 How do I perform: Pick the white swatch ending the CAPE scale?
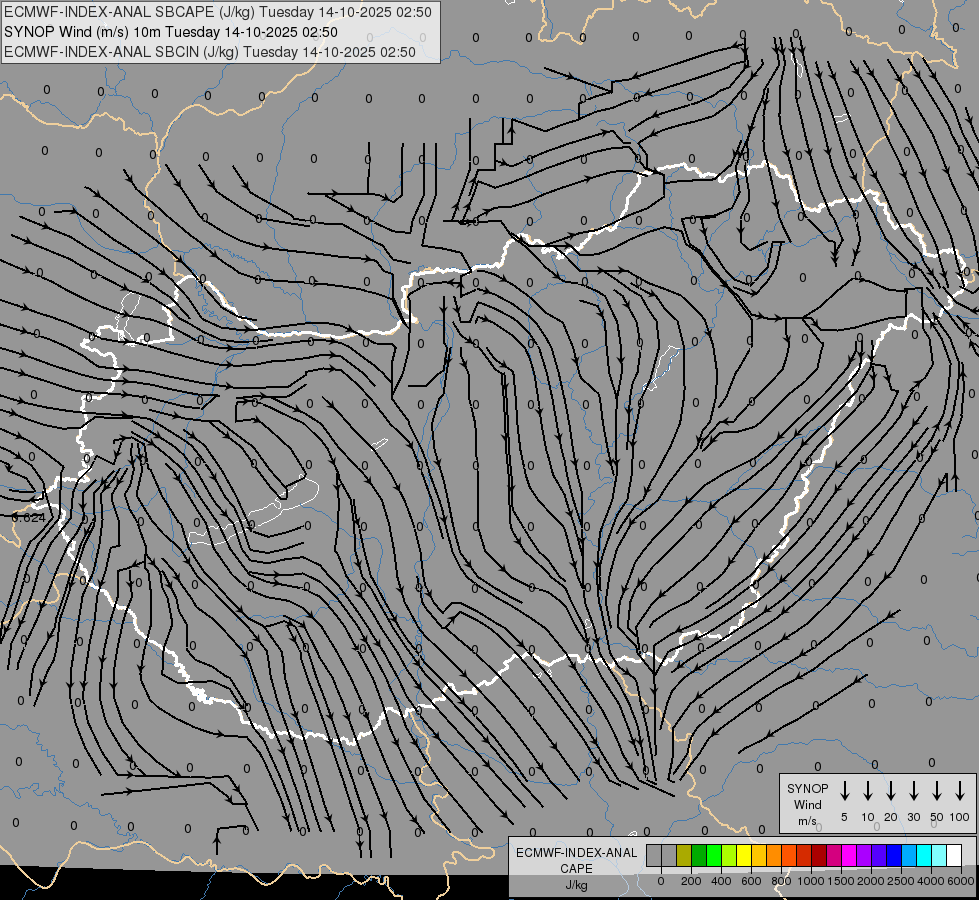(953, 855)
